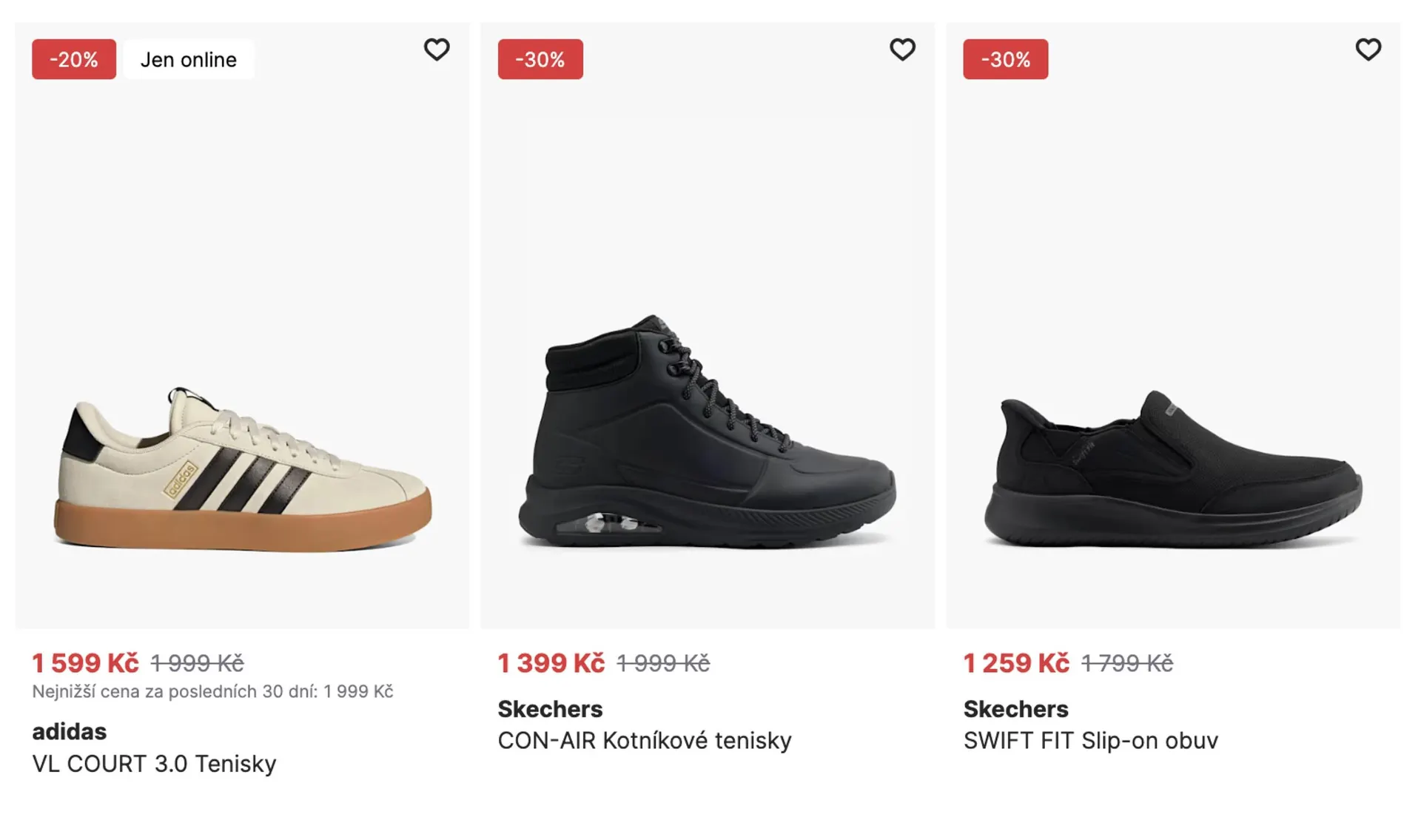Viewport: 1421px width, 840px height.
Task: Open the adidas beige sneaker image
Action: 243,470
